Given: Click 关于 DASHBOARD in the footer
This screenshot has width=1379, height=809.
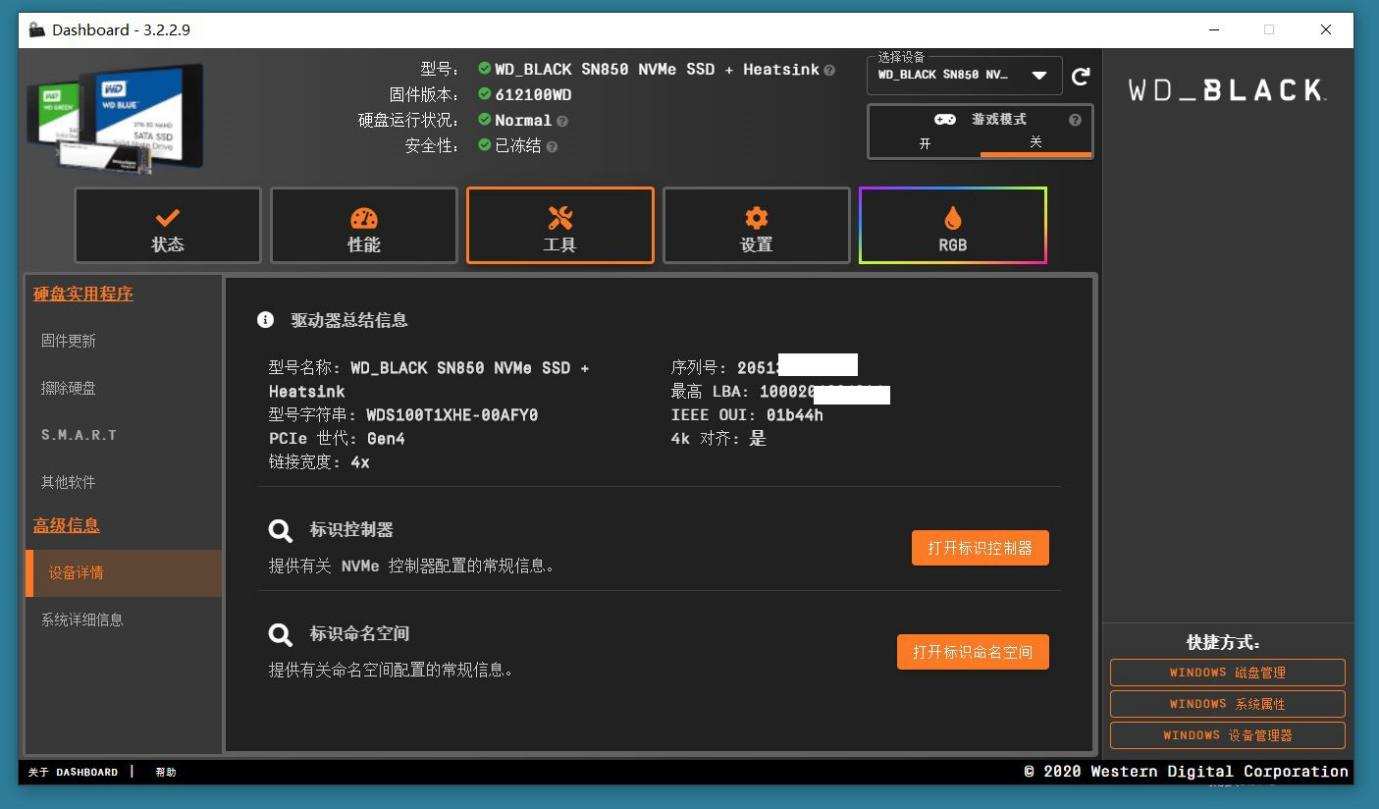Looking at the screenshot, I should tap(73, 772).
